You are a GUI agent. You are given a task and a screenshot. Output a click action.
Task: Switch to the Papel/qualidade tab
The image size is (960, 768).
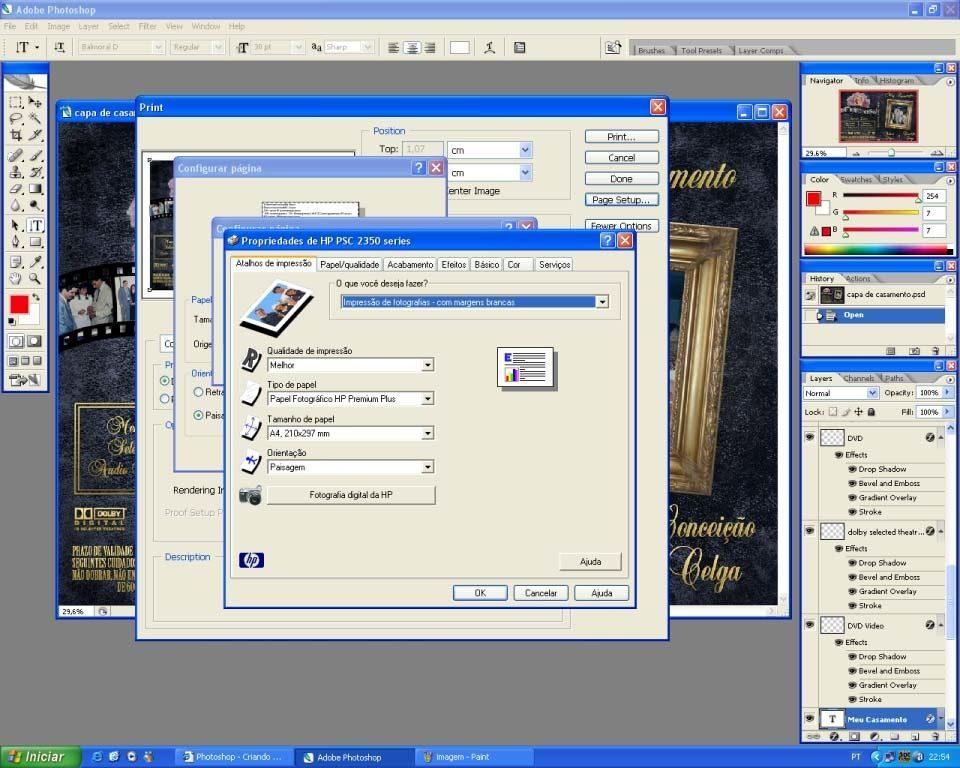(349, 265)
